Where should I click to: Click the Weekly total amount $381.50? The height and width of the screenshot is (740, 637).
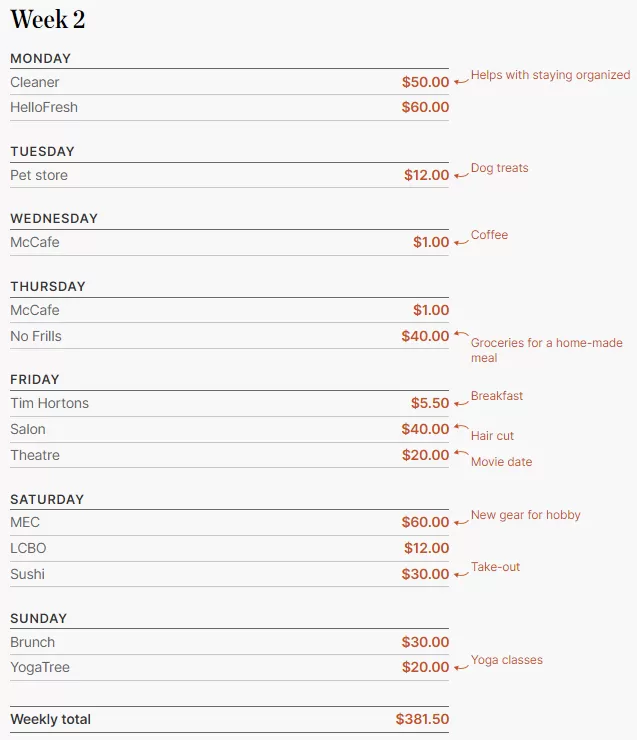422,719
